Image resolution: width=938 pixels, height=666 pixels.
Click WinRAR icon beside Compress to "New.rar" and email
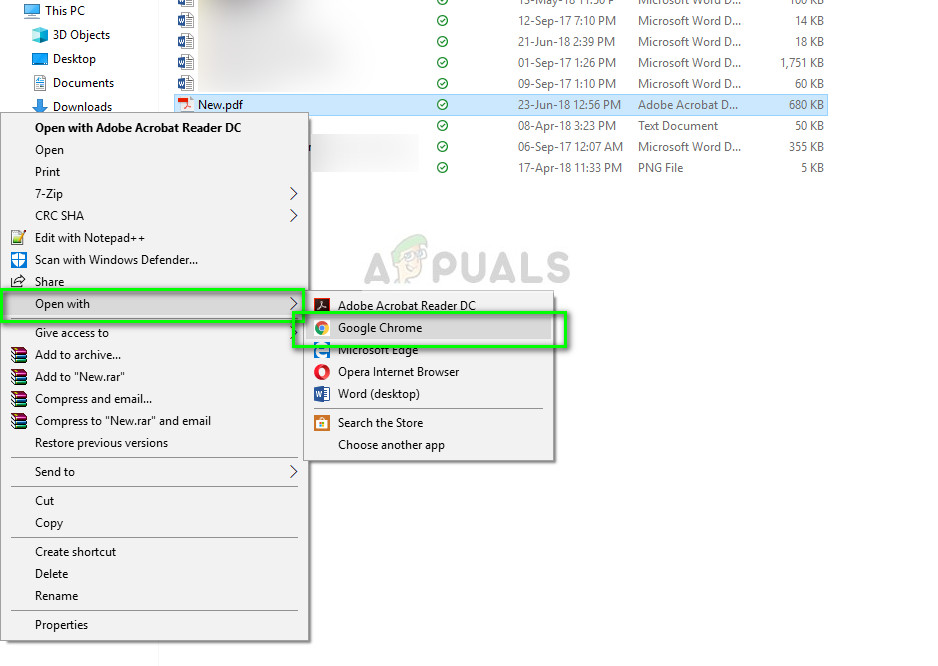point(19,421)
